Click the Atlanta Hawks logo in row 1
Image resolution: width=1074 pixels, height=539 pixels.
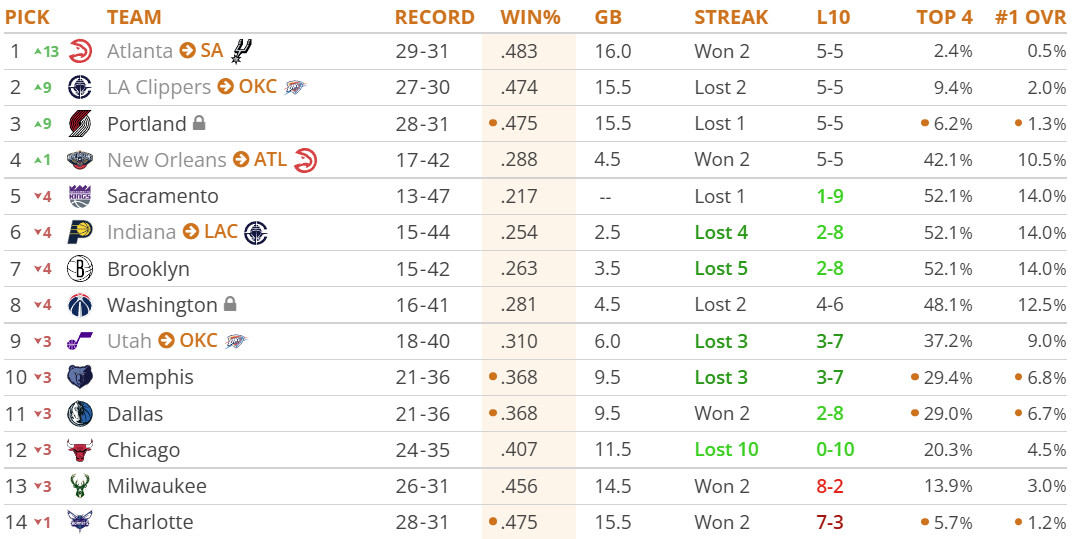coord(80,51)
